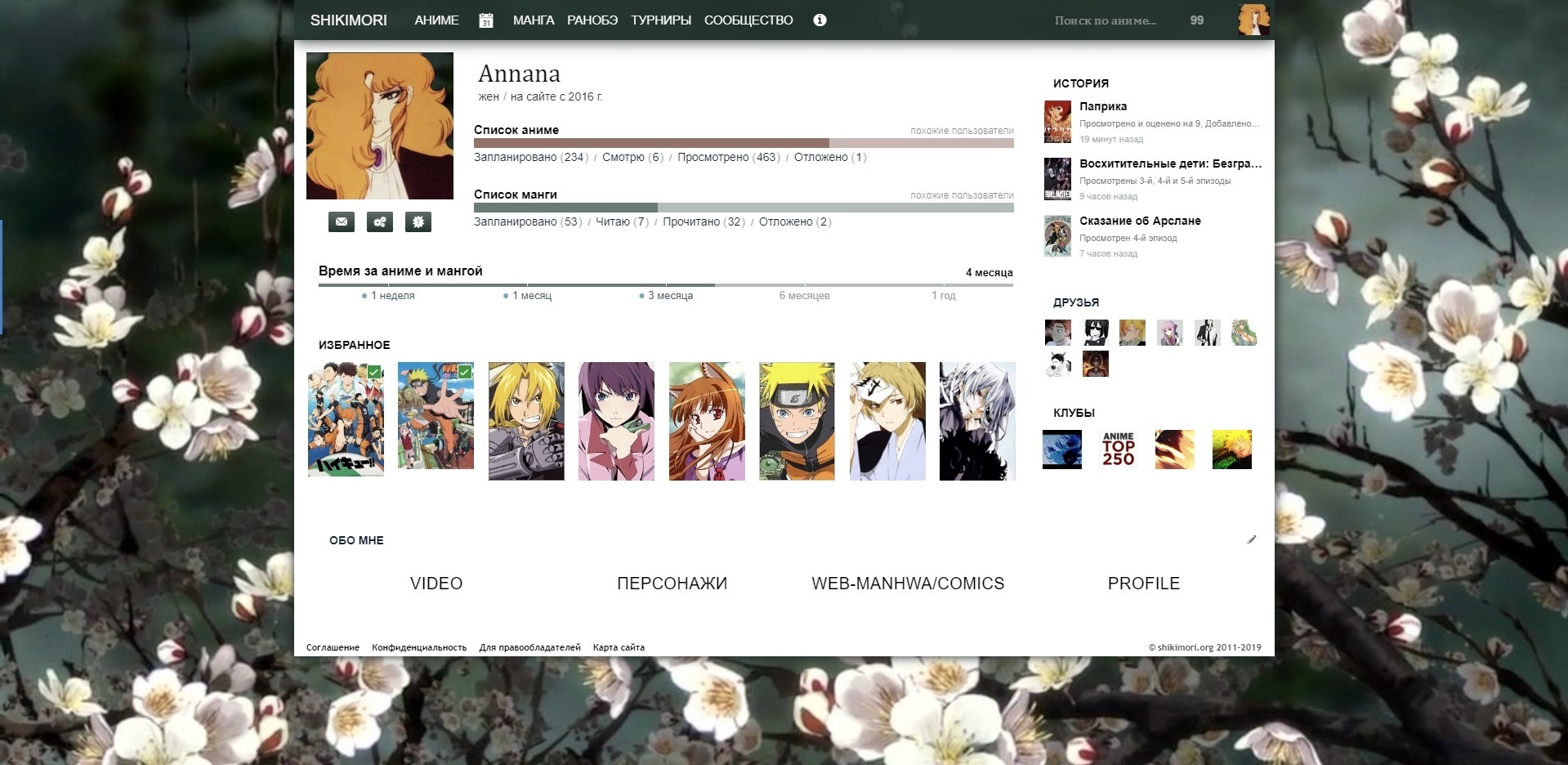
Task: Expand the ПЕРСОНАЖИ section
Action: 672,584
